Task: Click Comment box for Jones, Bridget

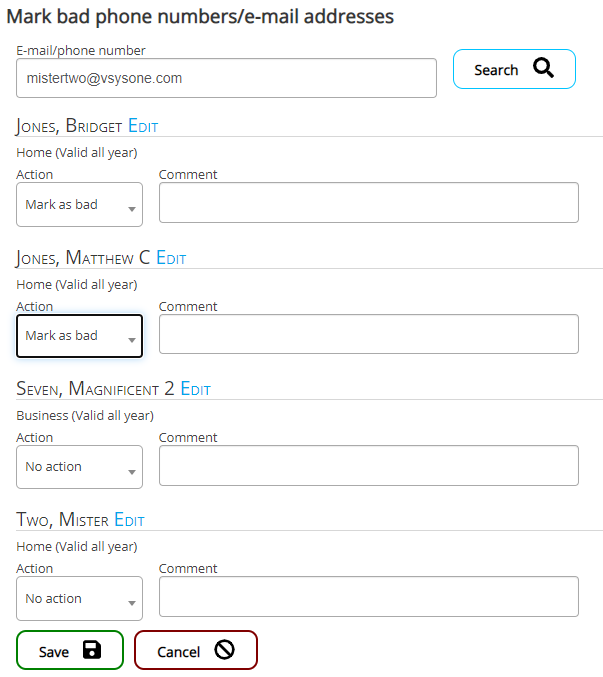Action: coord(368,202)
